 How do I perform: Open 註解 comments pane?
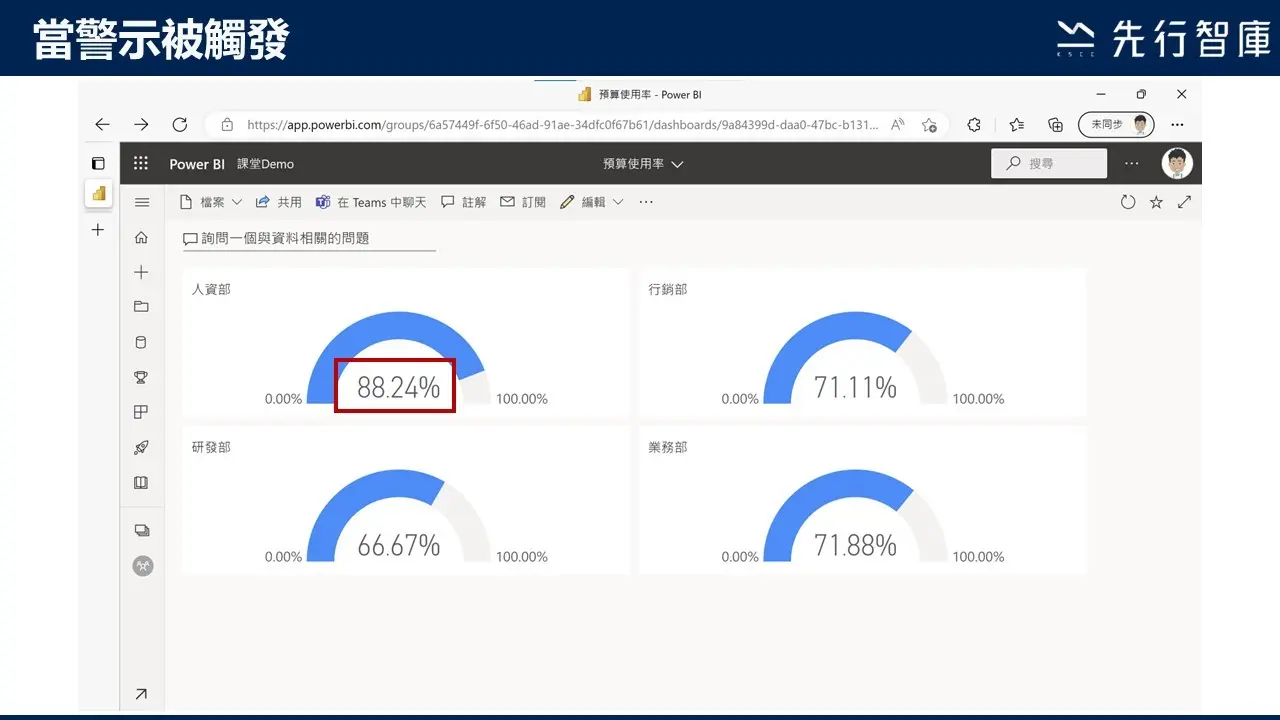464,202
